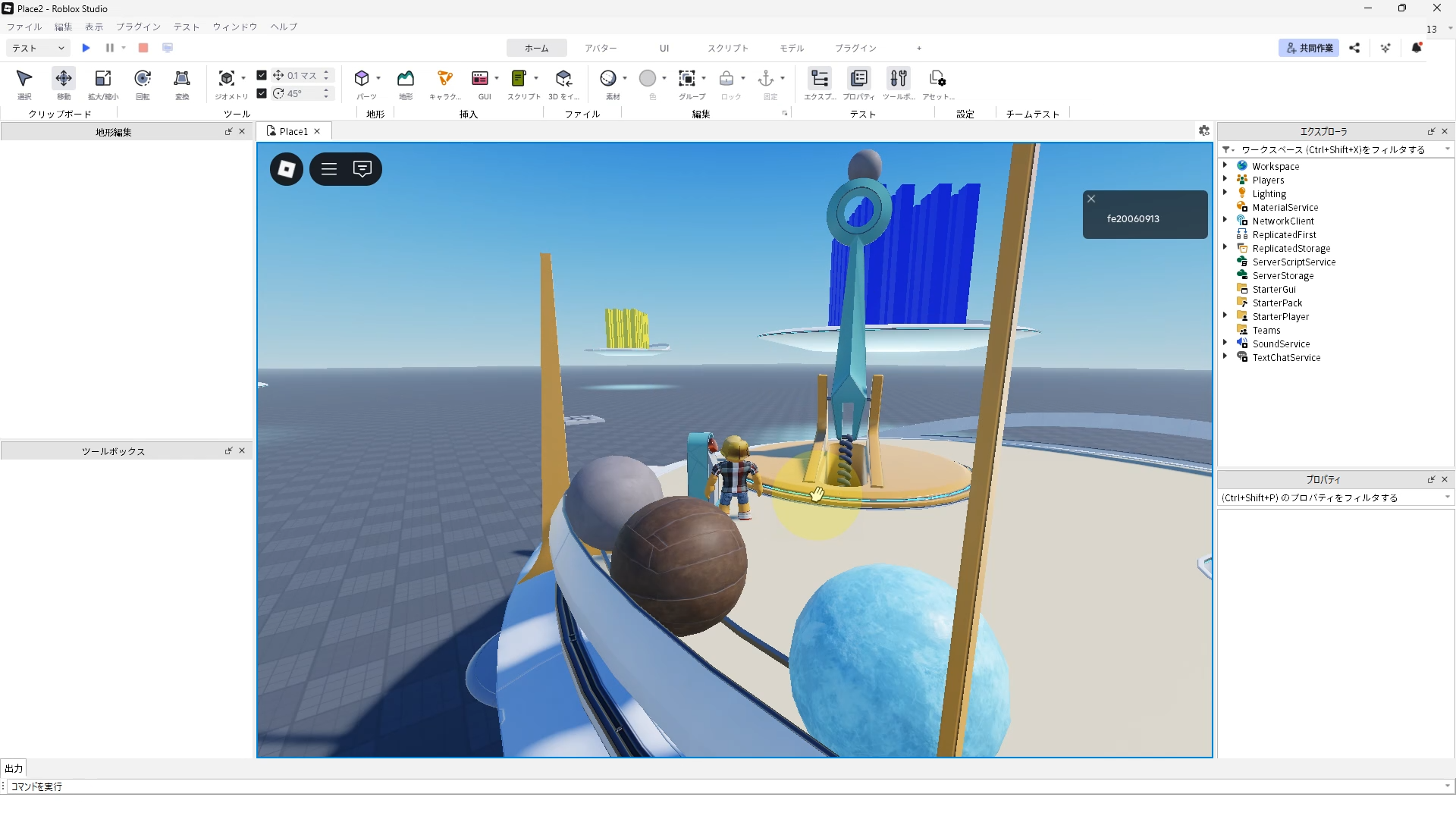This screenshot has height=819, width=1456.
Task: Click the Explorer (エクスプ) toggle icon
Action: (x=820, y=79)
